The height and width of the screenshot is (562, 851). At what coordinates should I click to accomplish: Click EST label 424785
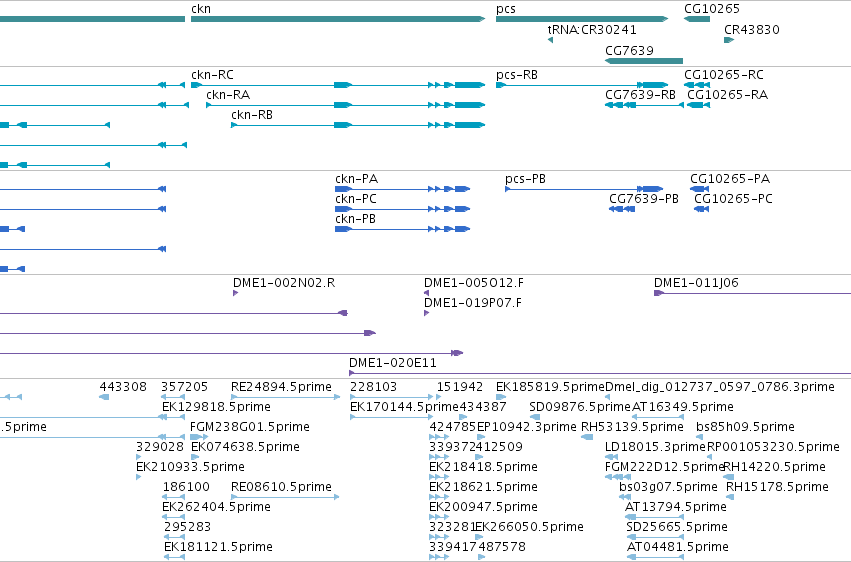(453, 427)
